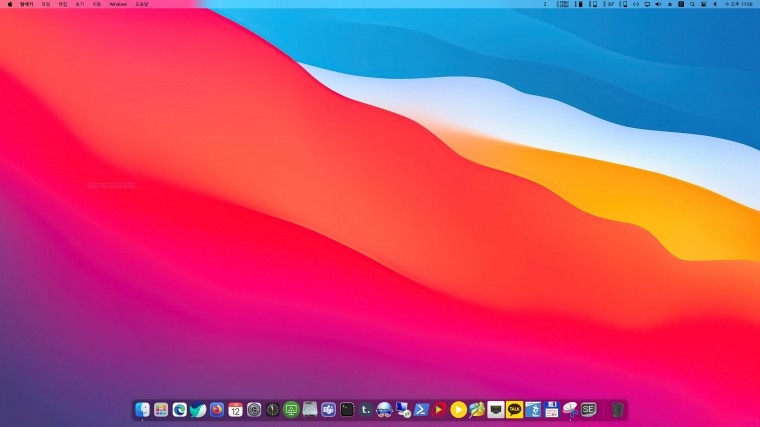Open Terminal from the dock

click(x=347, y=410)
